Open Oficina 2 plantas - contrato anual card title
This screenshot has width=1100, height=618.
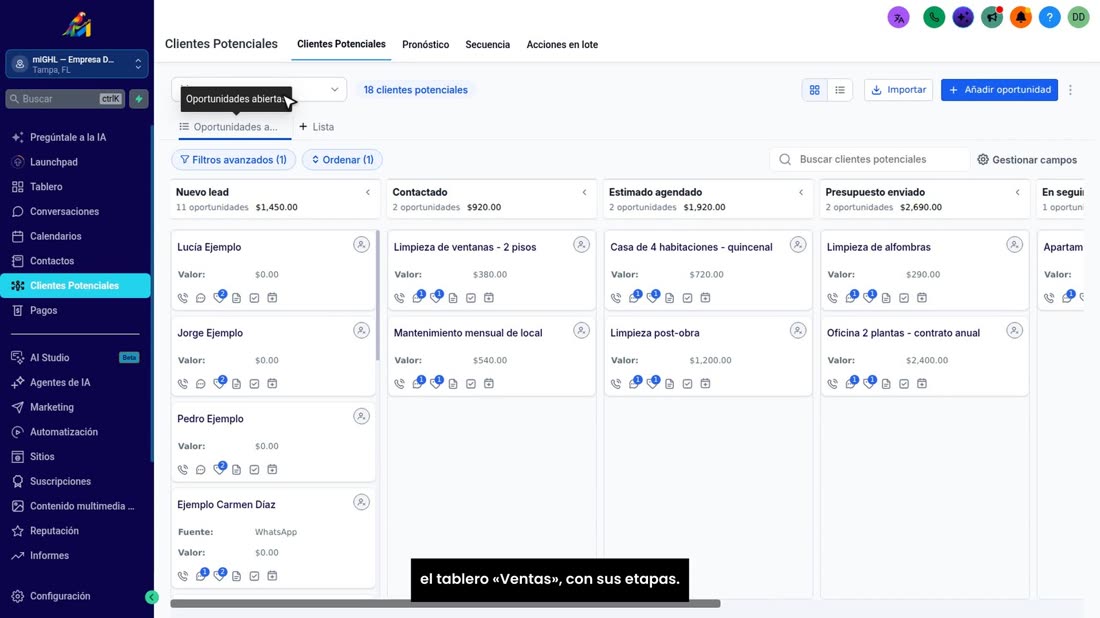click(903, 333)
